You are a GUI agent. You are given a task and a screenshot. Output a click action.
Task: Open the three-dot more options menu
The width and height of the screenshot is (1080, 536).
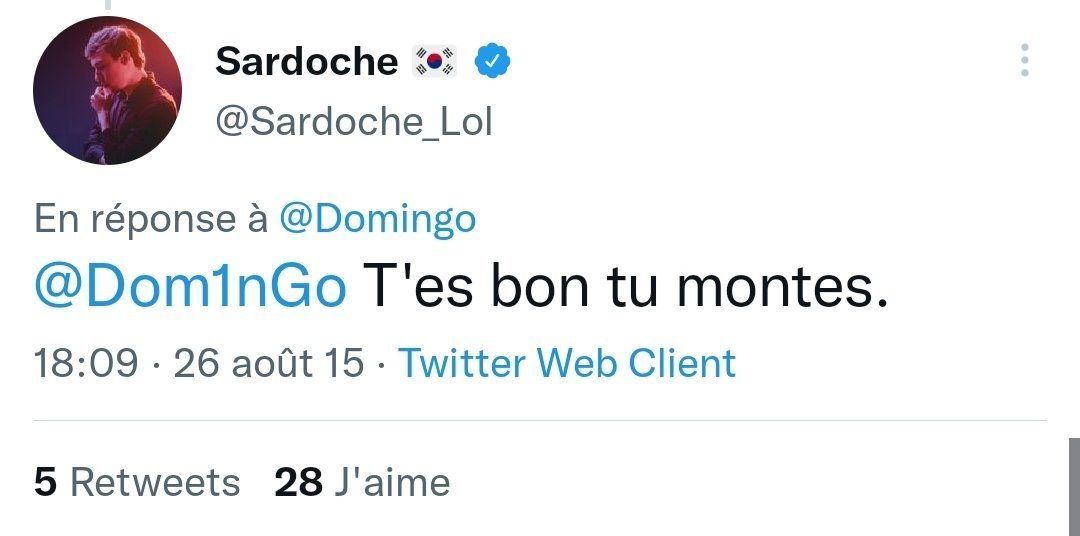coord(1024,61)
